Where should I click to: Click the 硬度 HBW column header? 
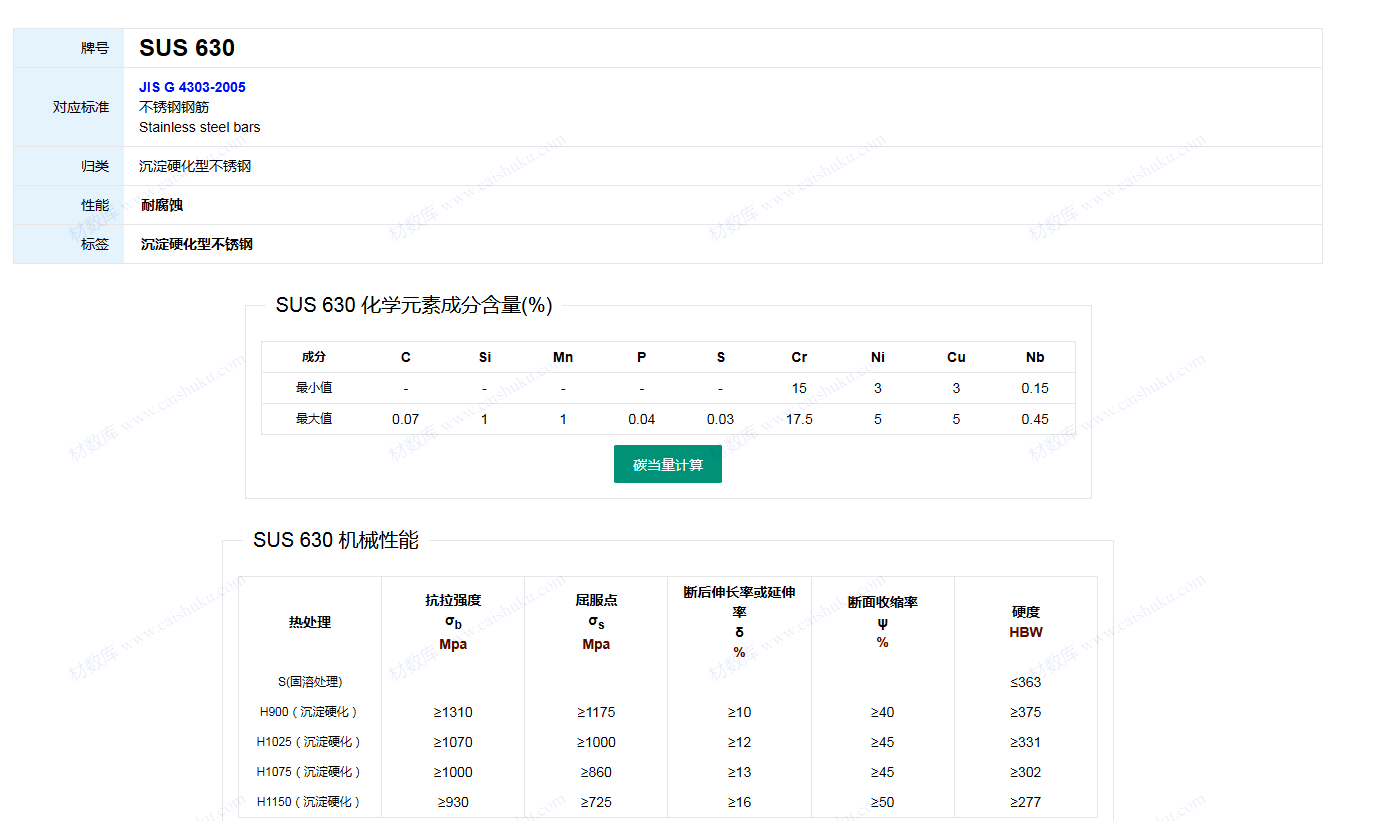[x=1026, y=621]
